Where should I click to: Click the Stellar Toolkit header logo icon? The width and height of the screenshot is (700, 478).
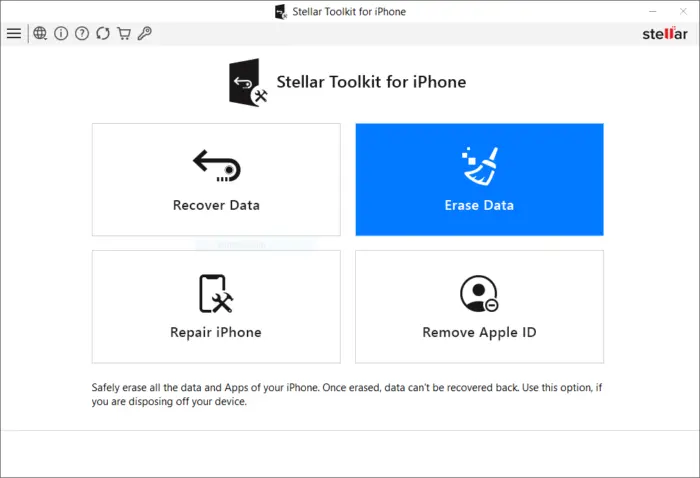pos(248,83)
